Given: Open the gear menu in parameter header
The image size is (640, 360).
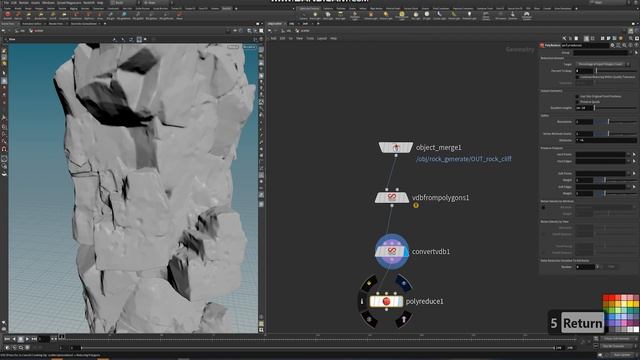Looking at the screenshot, I should pos(612,45).
